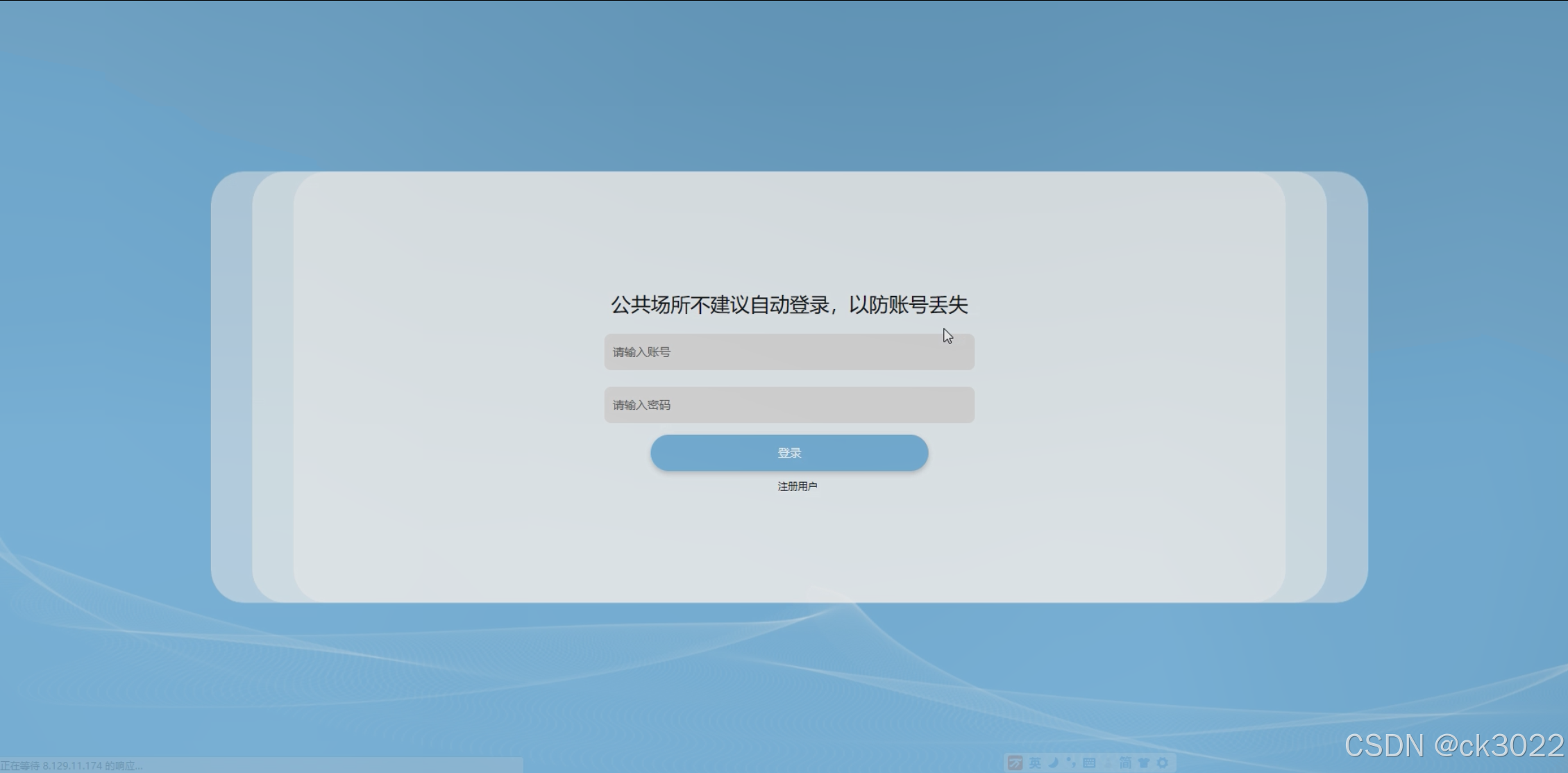Toggle the punctuation mode icon
The height and width of the screenshot is (773, 1568).
(1071, 763)
